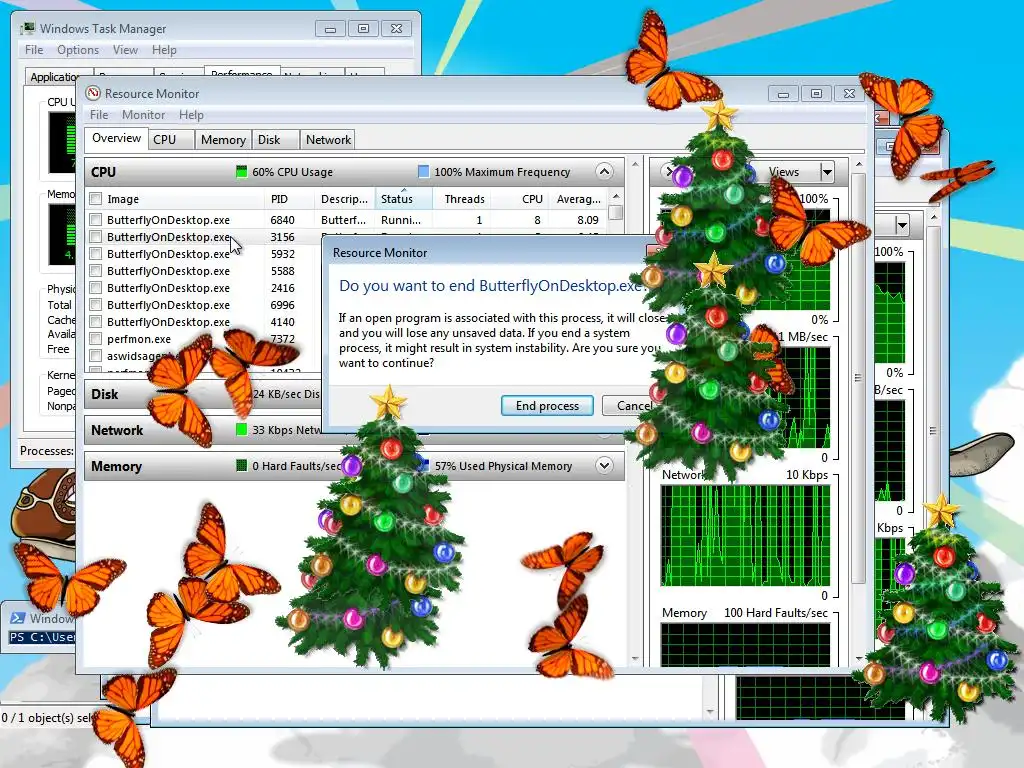Open Resource Monitor File menu
The image size is (1024, 768).
point(99,115)
